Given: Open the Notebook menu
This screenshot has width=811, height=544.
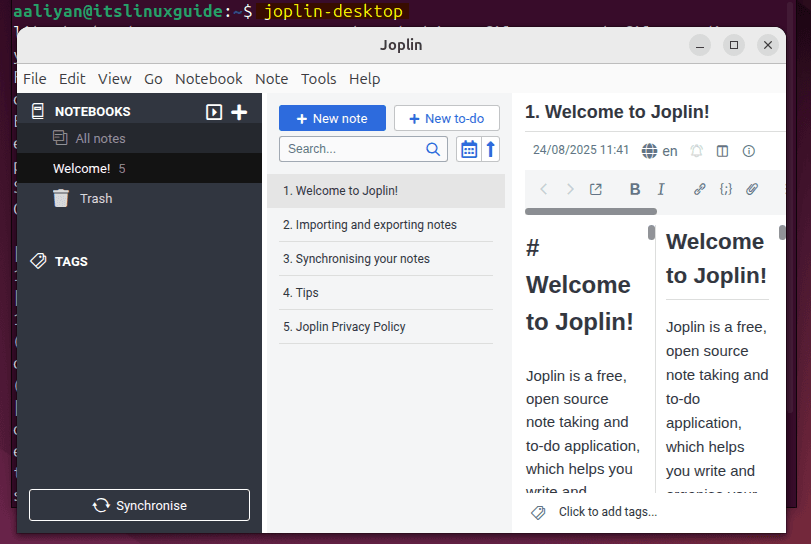Looking at the screenshot, I should click(x=208, y=79).
